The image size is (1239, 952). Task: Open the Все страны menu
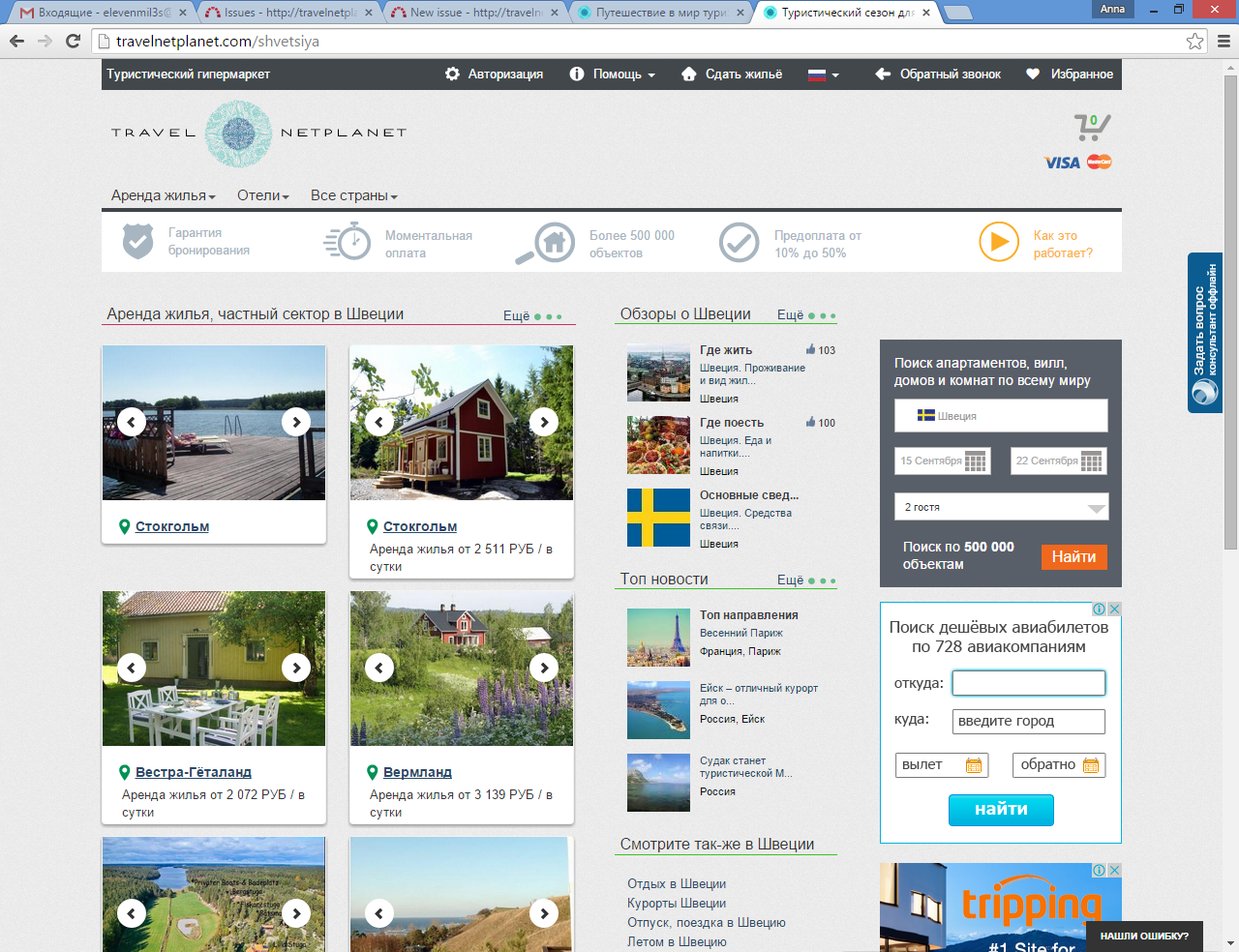[353, 195]
